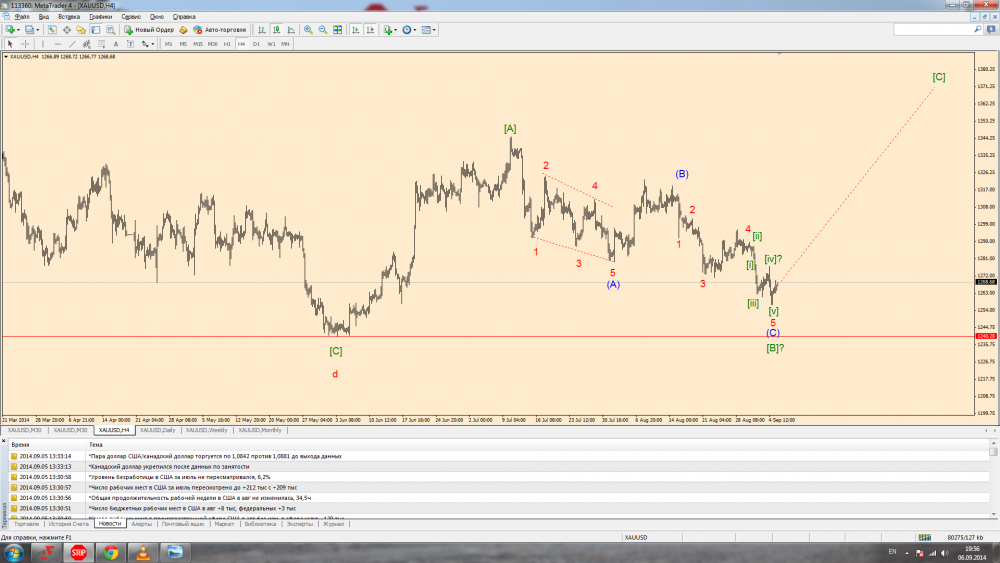Open news item about Канадский доллар укрепился

pos(169,467)
